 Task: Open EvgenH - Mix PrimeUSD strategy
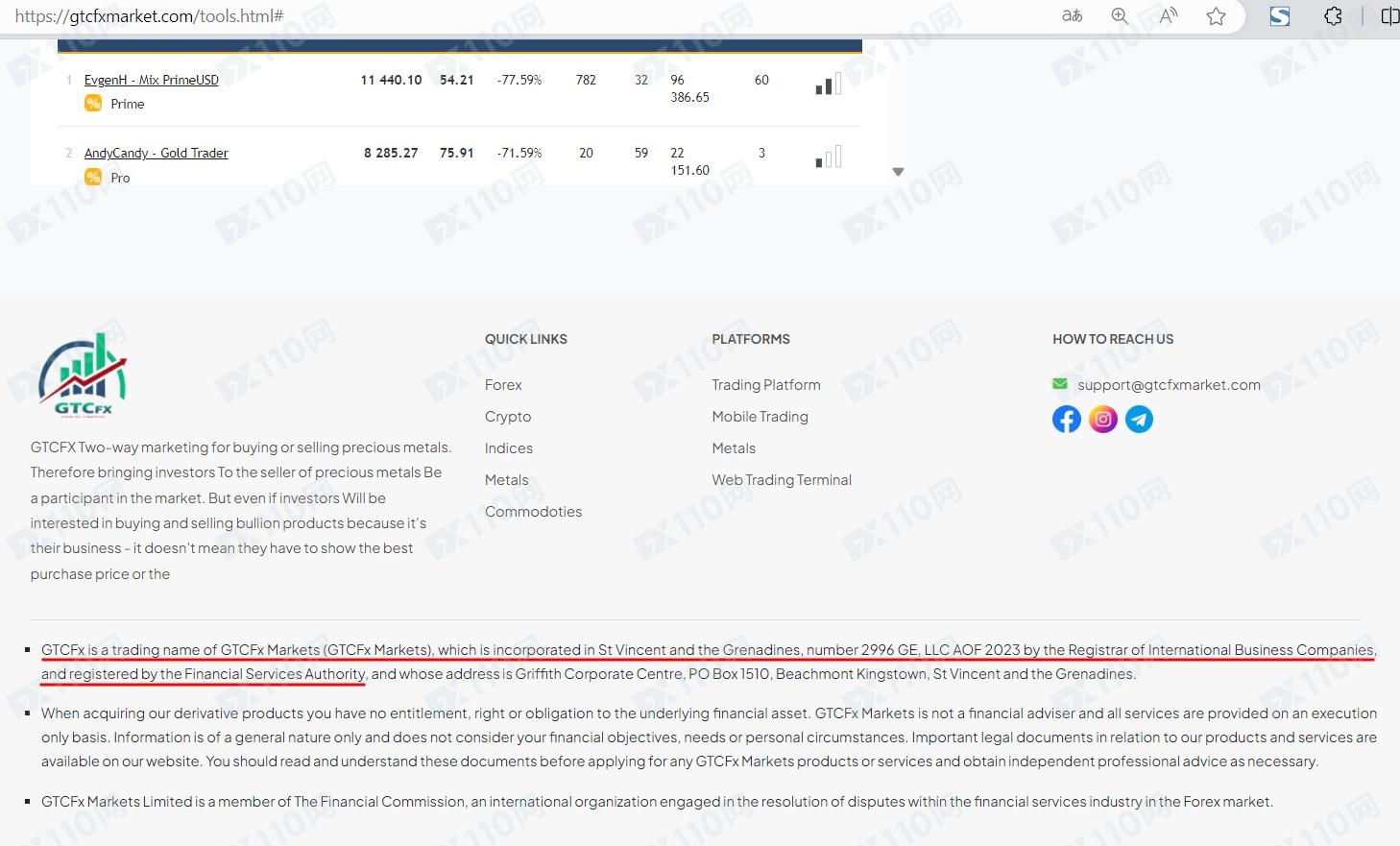(x=151, y=81)
